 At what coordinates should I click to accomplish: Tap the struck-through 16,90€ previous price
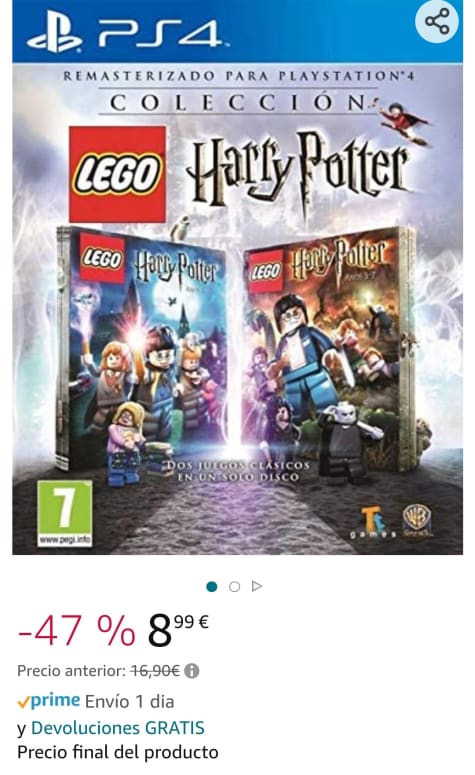[155, 671]
